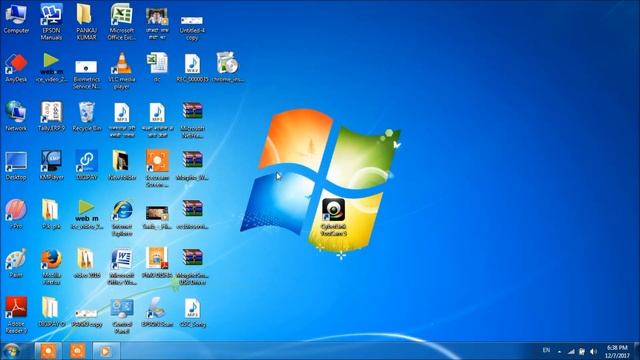The height and width of the screenshot is (360, 640).
Task: Select the Biometrics Service image file
Action: (86, 73)
